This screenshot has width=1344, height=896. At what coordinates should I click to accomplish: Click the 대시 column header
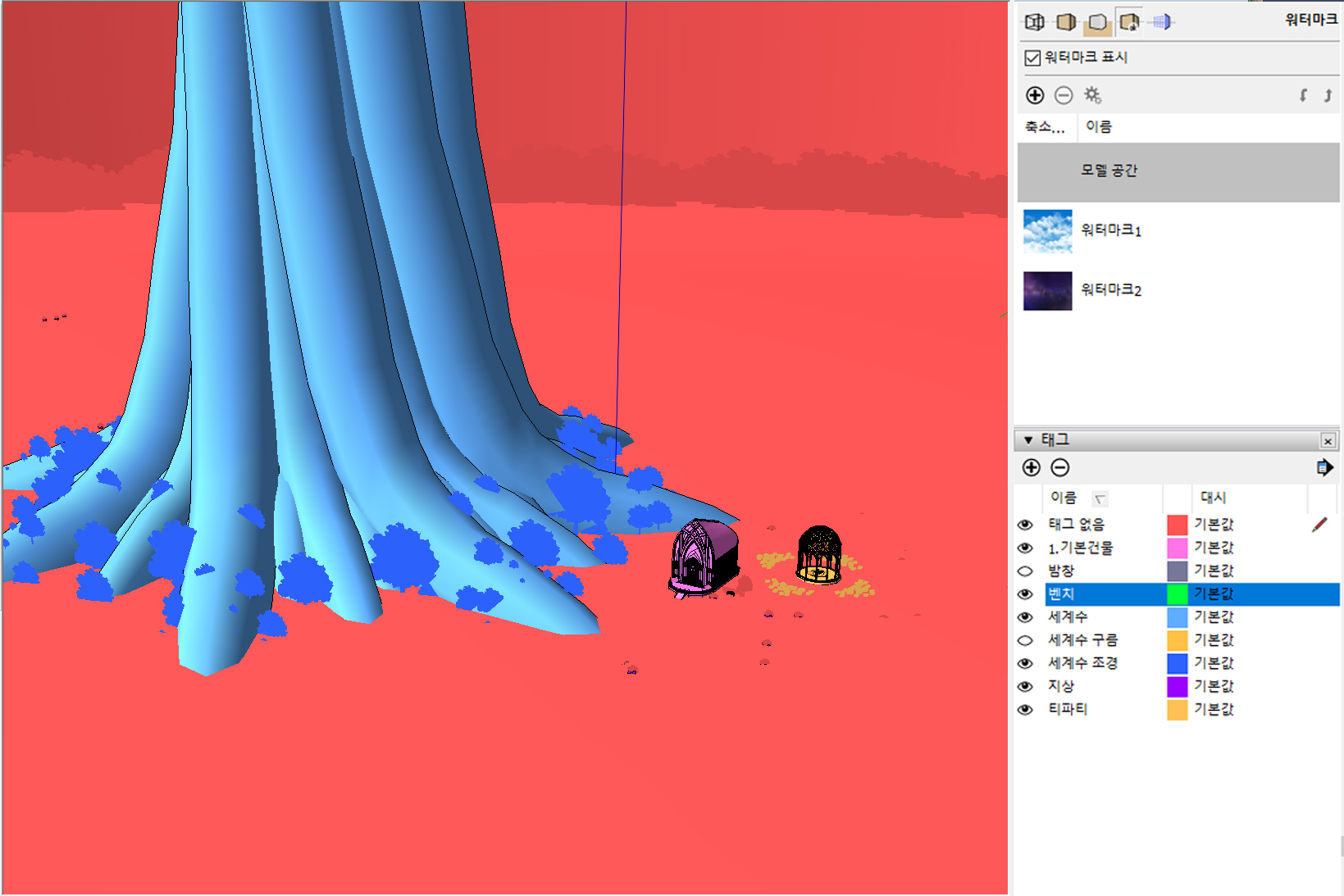(1213, 498)
